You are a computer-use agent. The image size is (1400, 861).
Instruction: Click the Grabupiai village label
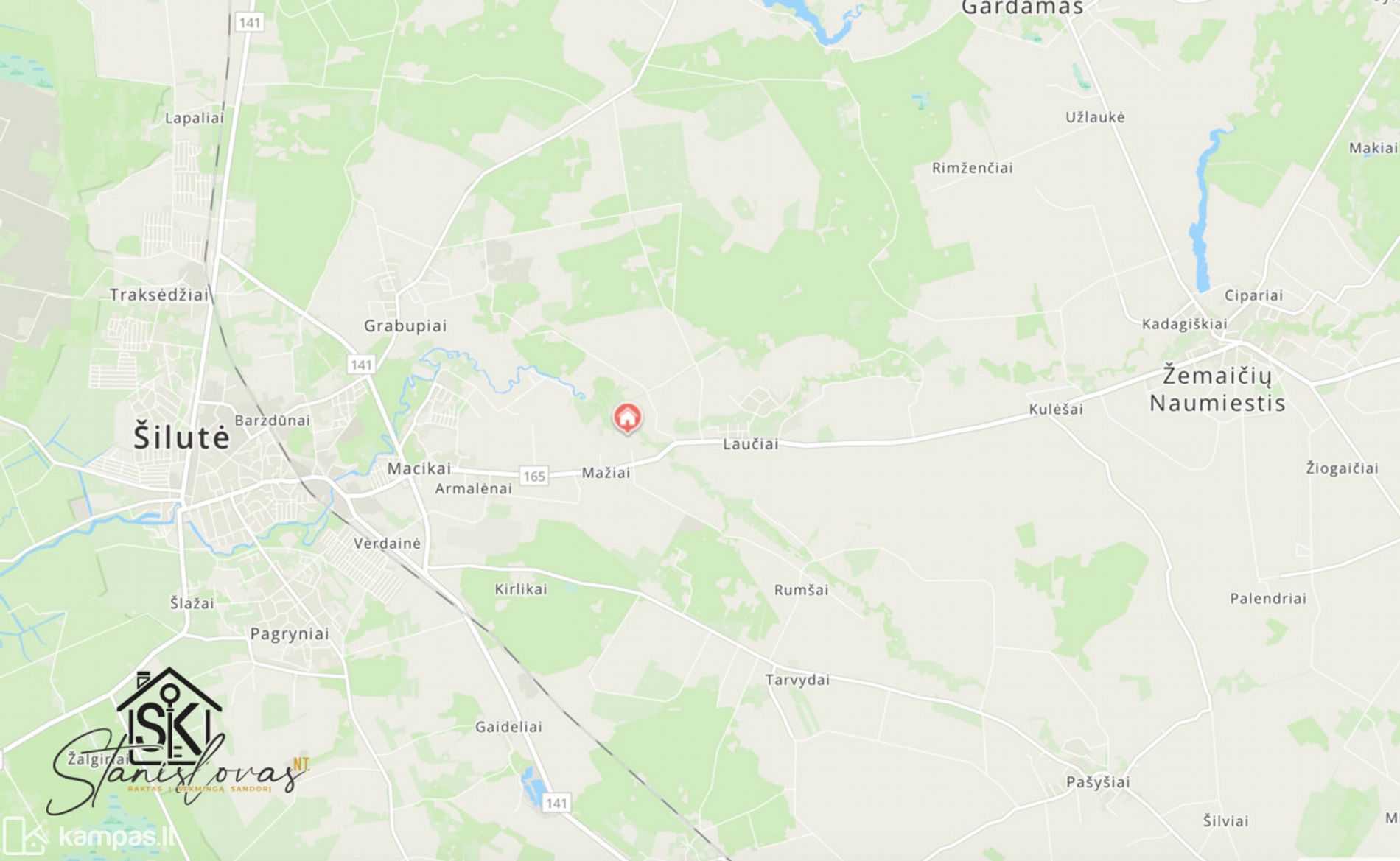pyautogui.click(x=405, y=326)
